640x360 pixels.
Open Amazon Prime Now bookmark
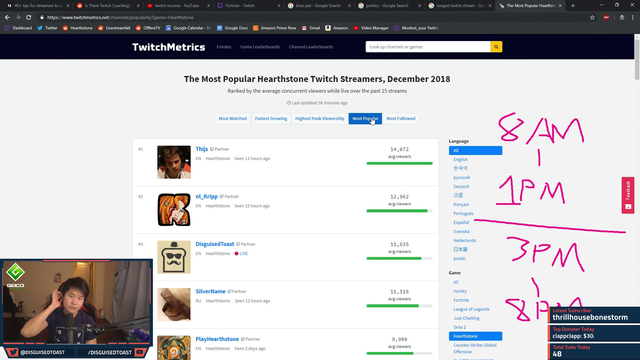coord(275,28)
